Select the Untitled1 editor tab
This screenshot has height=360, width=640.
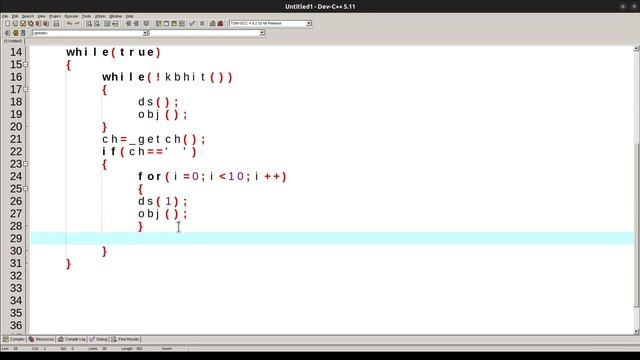13,41
